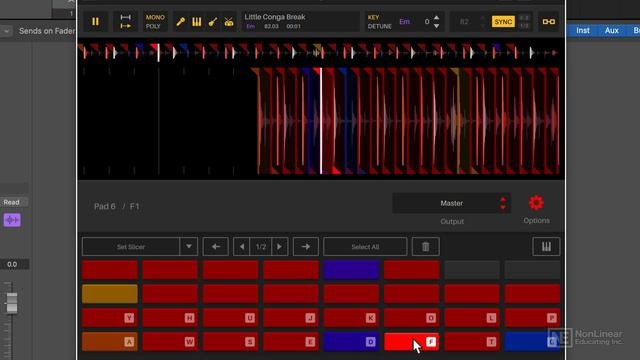
Task: Trigger the blue pad labeled D
Action: pyautogui.click(x=351, y=342)
